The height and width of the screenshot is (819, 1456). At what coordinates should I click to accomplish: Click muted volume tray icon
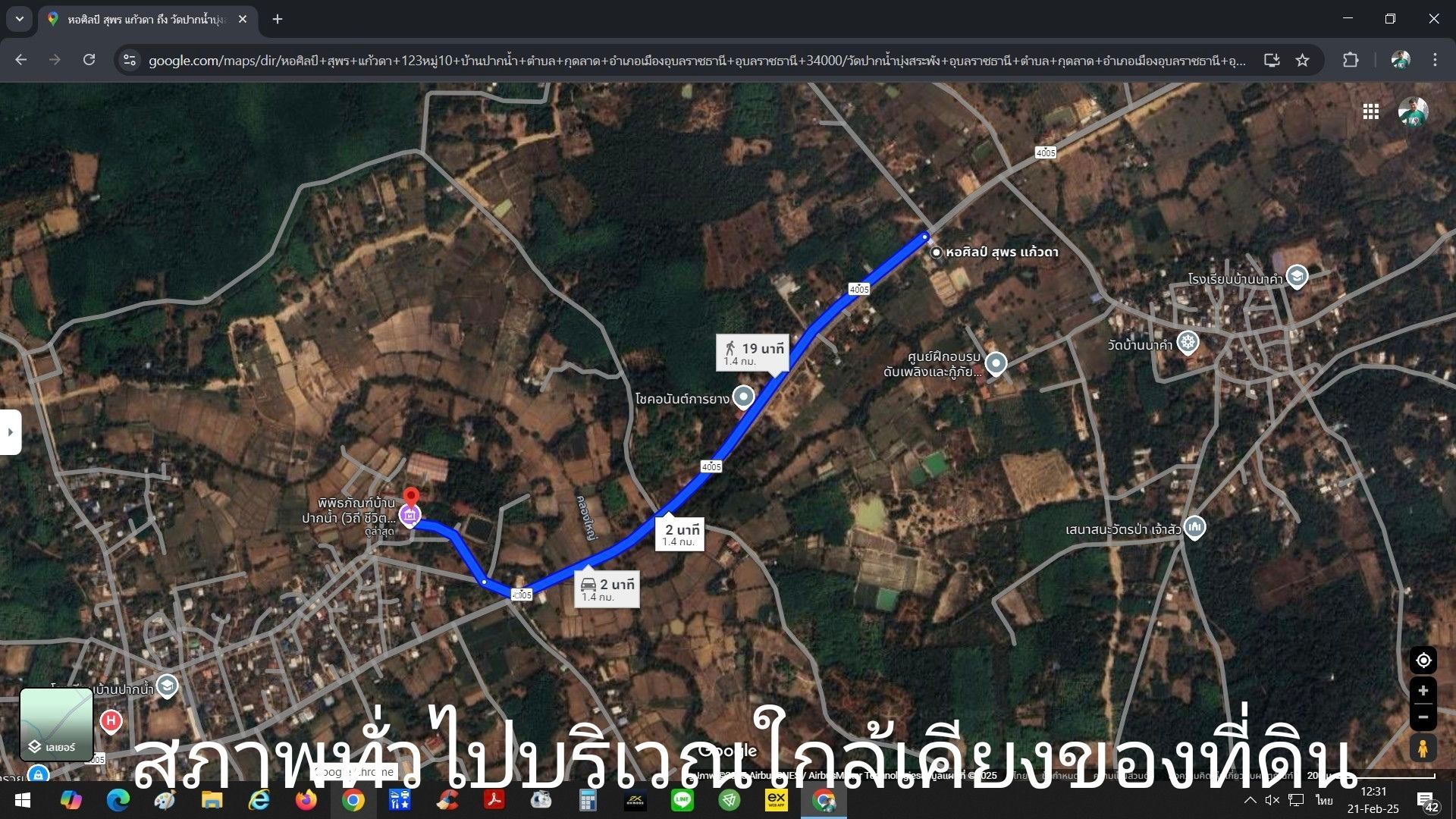(1272, 800)
